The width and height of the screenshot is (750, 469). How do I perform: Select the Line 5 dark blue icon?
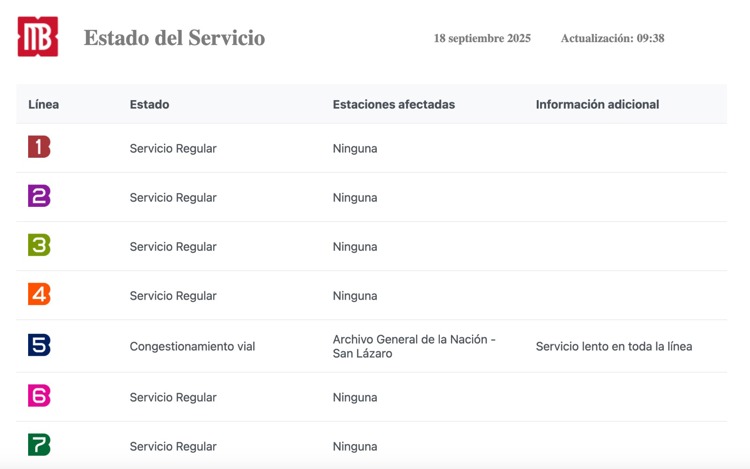pos(39,345)
